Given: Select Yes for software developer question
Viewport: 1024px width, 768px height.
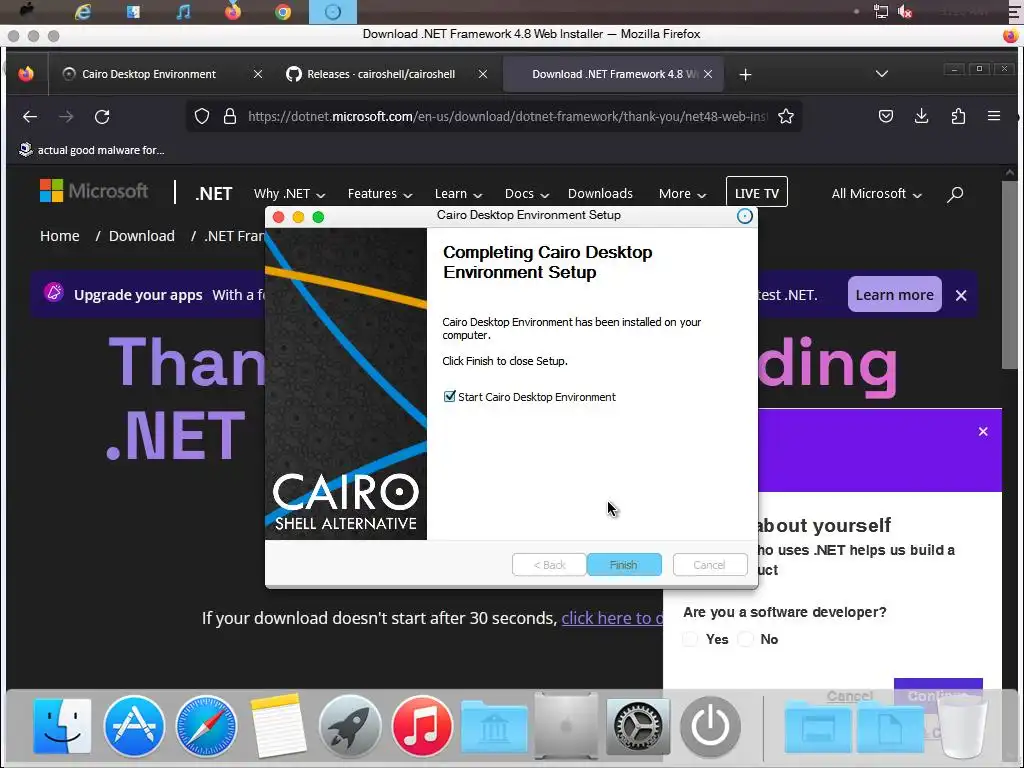Looking at the screenshot, I should [690, 639].
